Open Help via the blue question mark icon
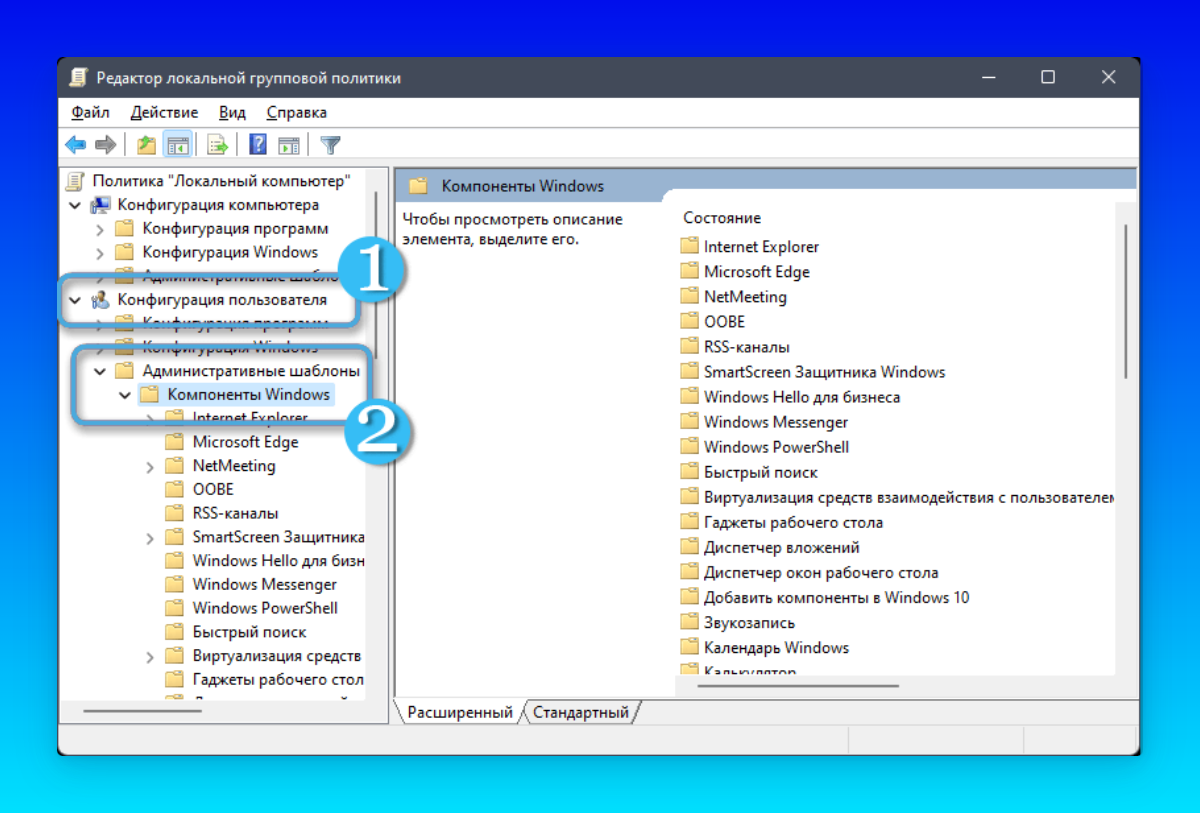Image resolution: width=1200 pixels, height=813 pixels. click(x=257, y=145)
